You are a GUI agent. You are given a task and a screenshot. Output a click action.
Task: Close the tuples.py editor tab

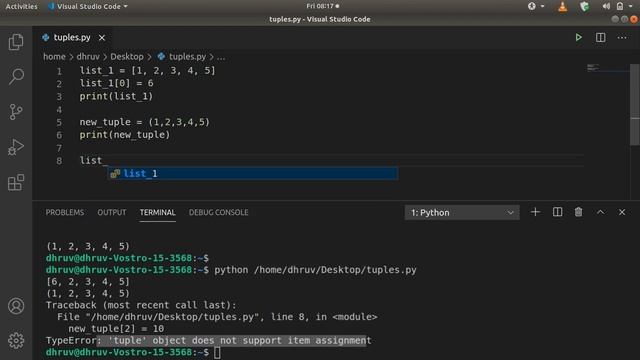click(x=102, y=38)
